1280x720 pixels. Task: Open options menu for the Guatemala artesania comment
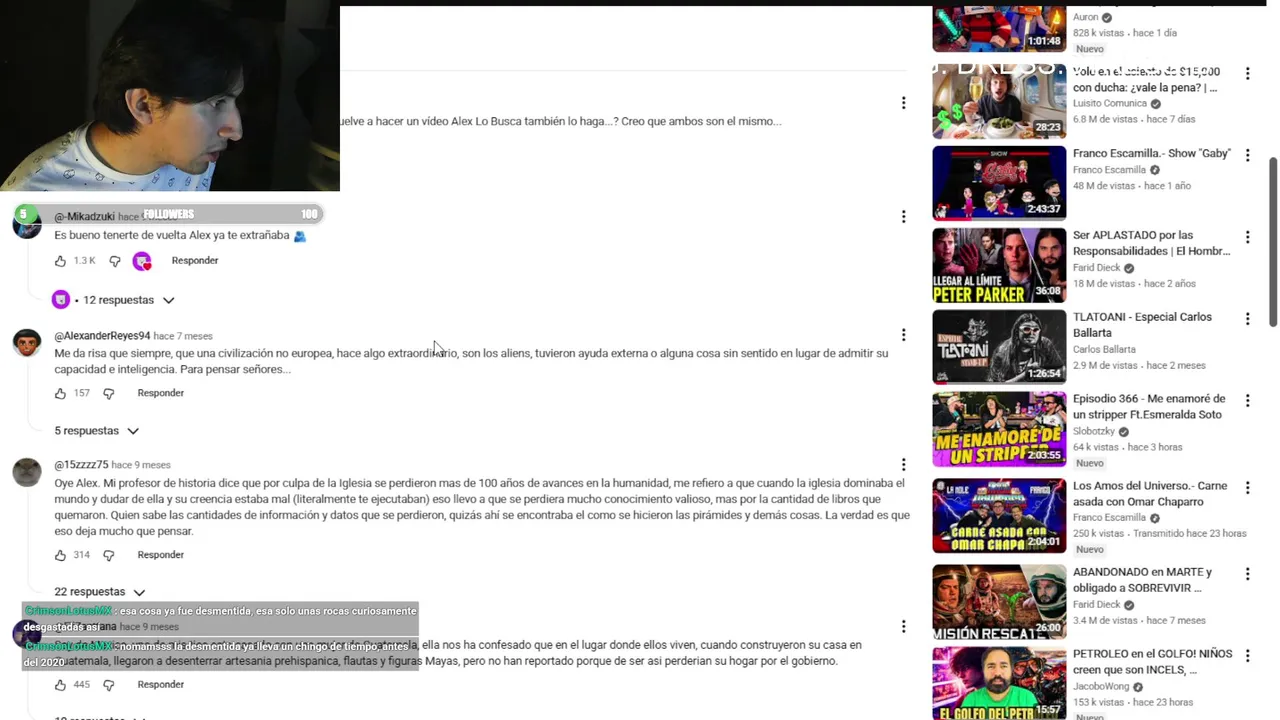tap(903, 627)
